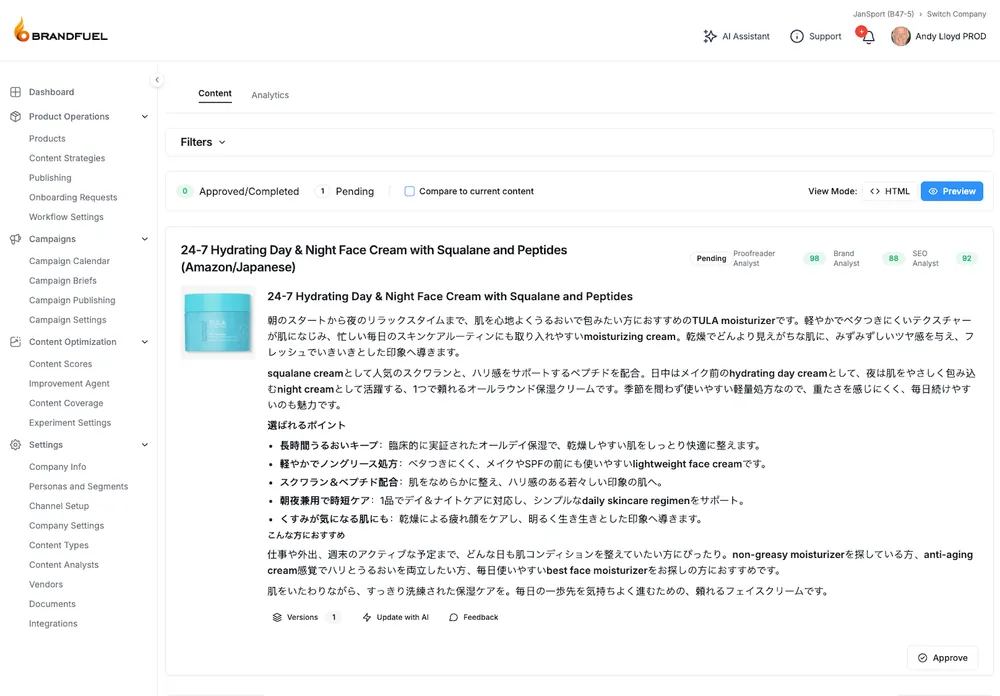
Task: Click the Pending status badge
Action: tap(711, 258)
